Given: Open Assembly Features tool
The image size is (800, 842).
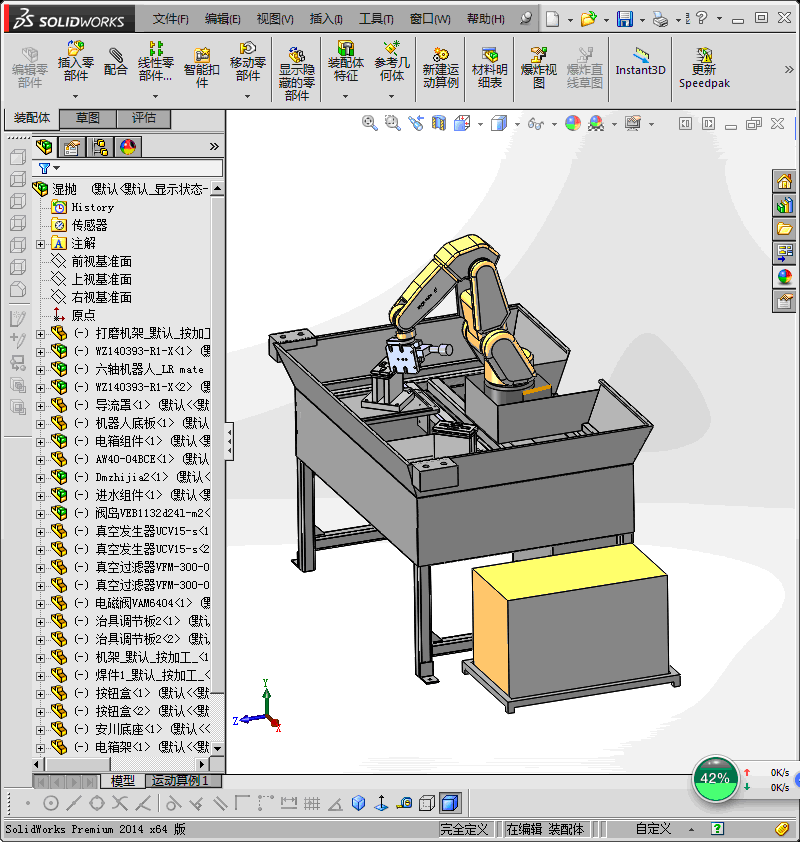Looking at the screenshot, I should point(345,61).
